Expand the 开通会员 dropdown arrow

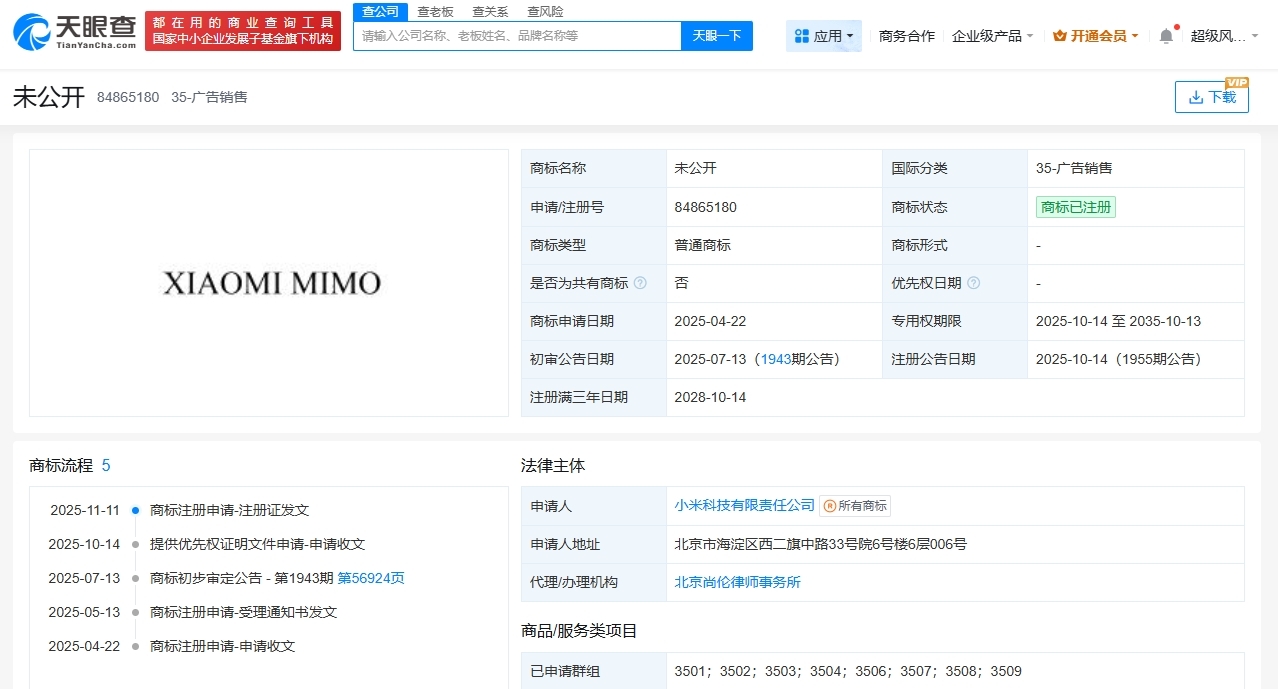pos(1135,34)
